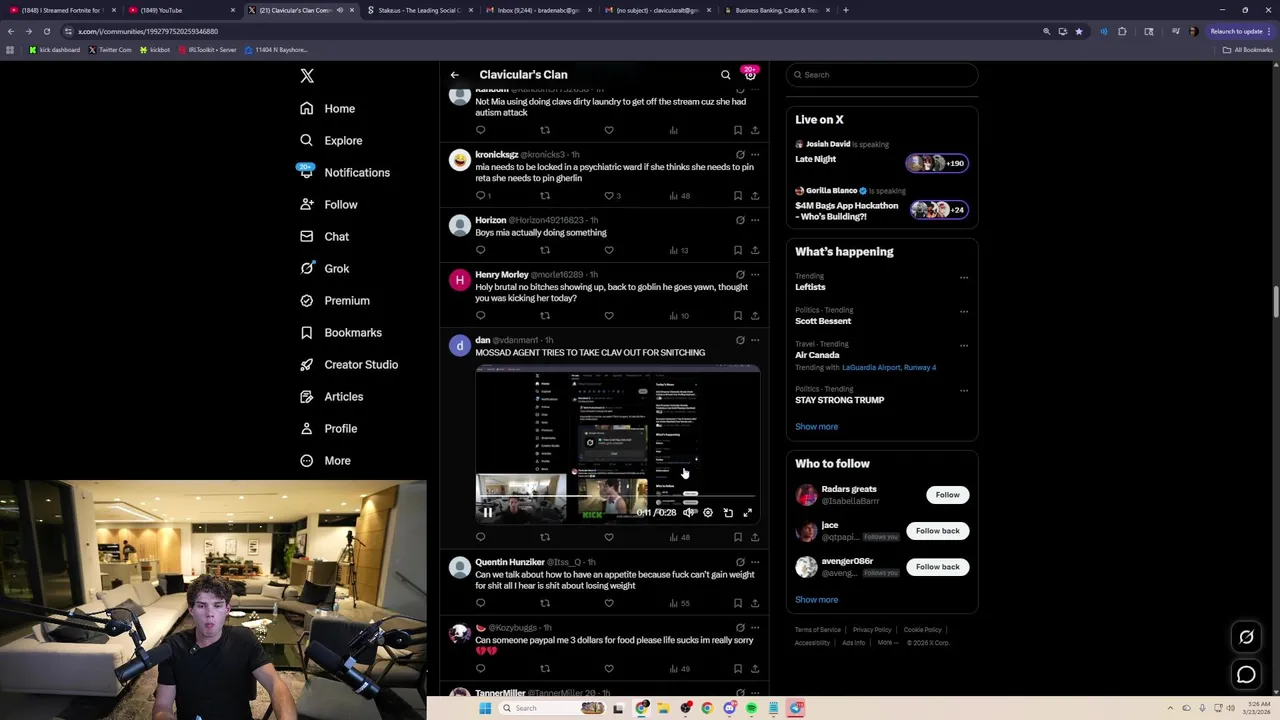
Task: Search within Clavicular's Clan community
Action: click(x=726, y=75)
